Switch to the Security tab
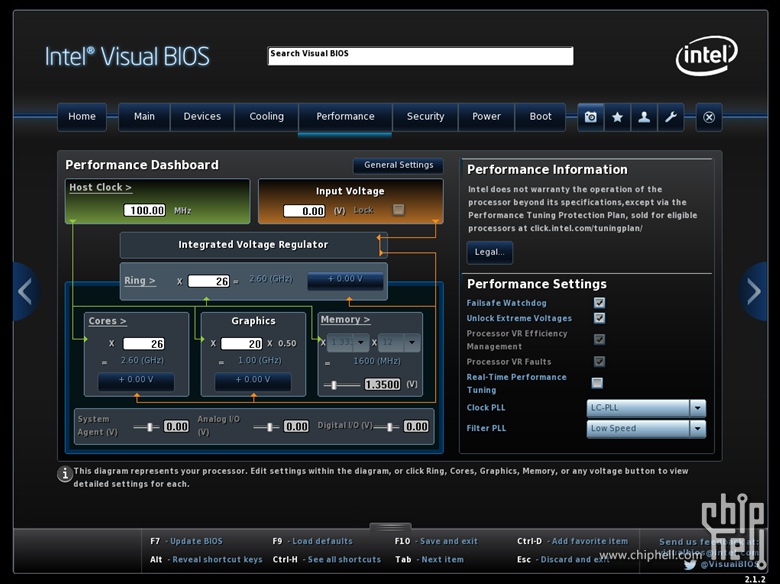This screenshot has height=584, width=780. click(x=425, y=117)
